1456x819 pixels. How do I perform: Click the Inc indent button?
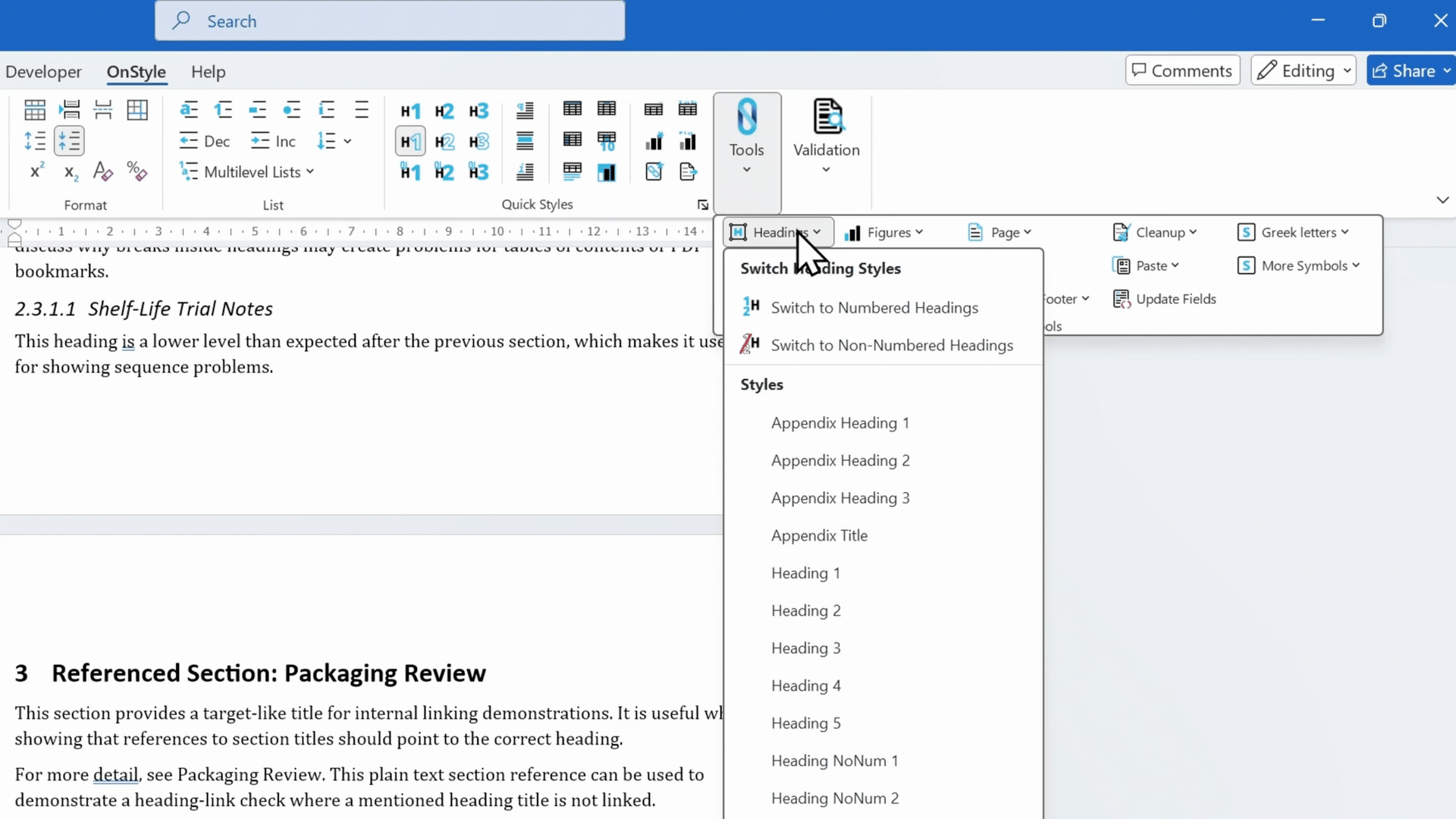[273, 141]
